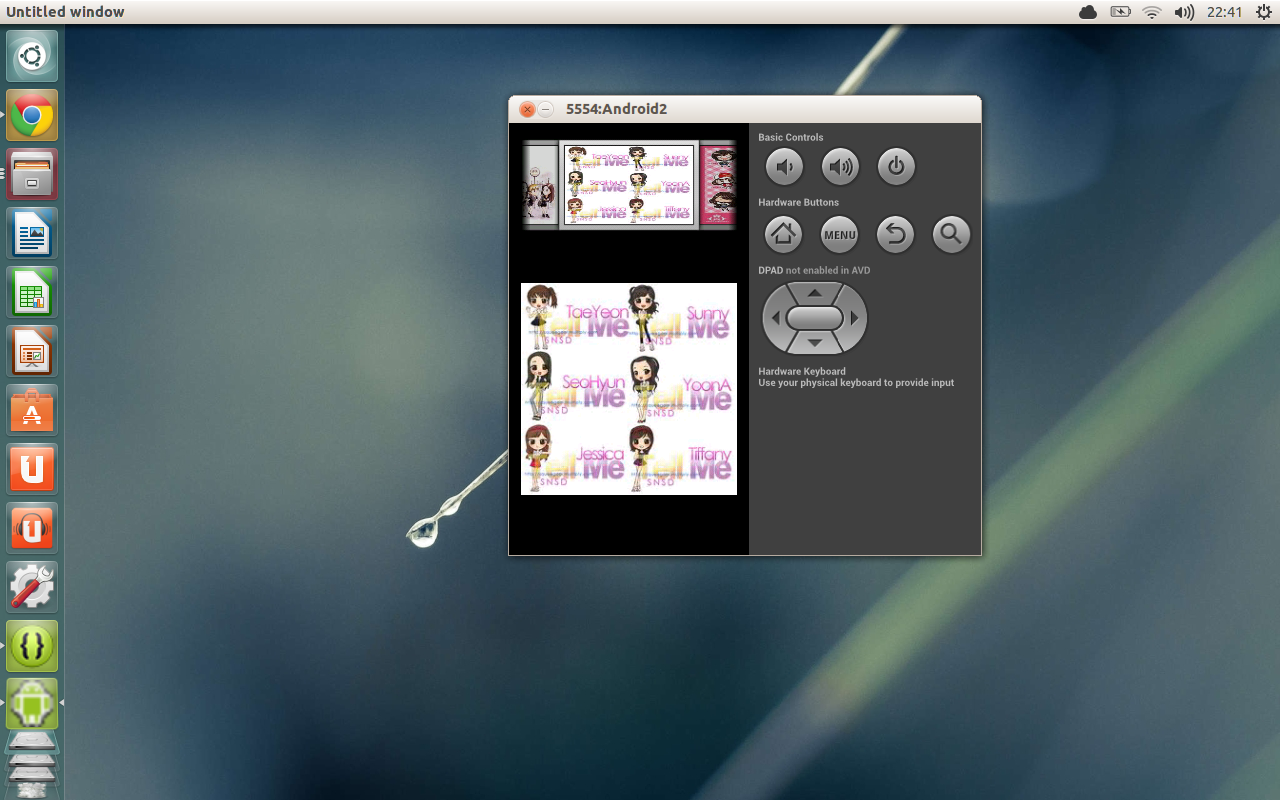Open the Ubuntu Dash from launcher
The width and height of the screenshot is (1280, 800).
tap(32, 56)
